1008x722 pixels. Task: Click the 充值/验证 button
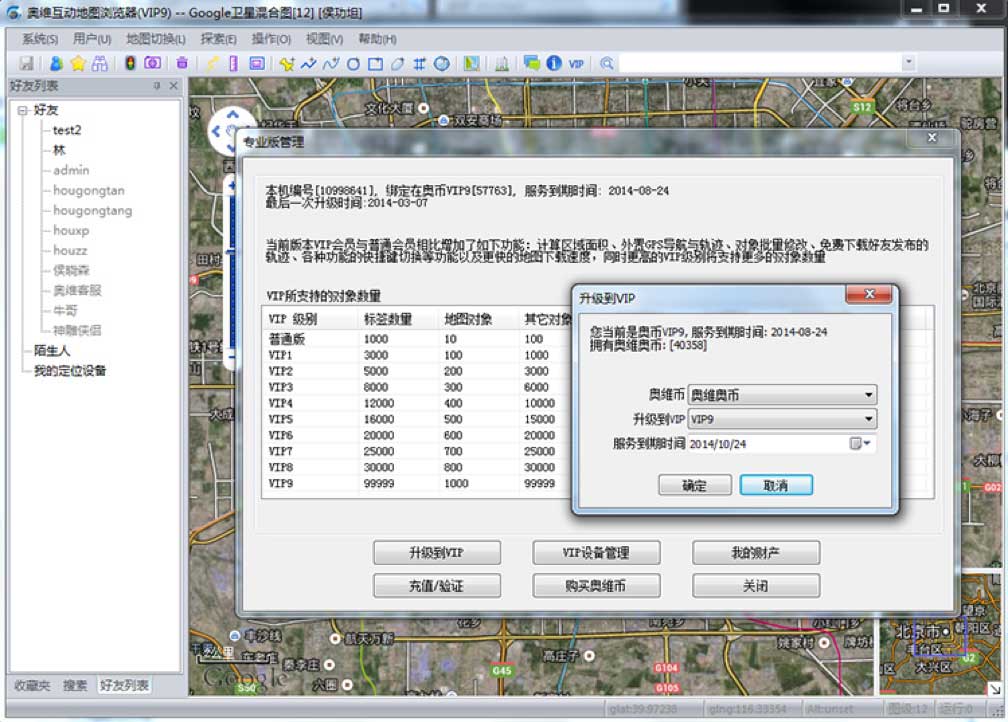[x=436, y=586]
